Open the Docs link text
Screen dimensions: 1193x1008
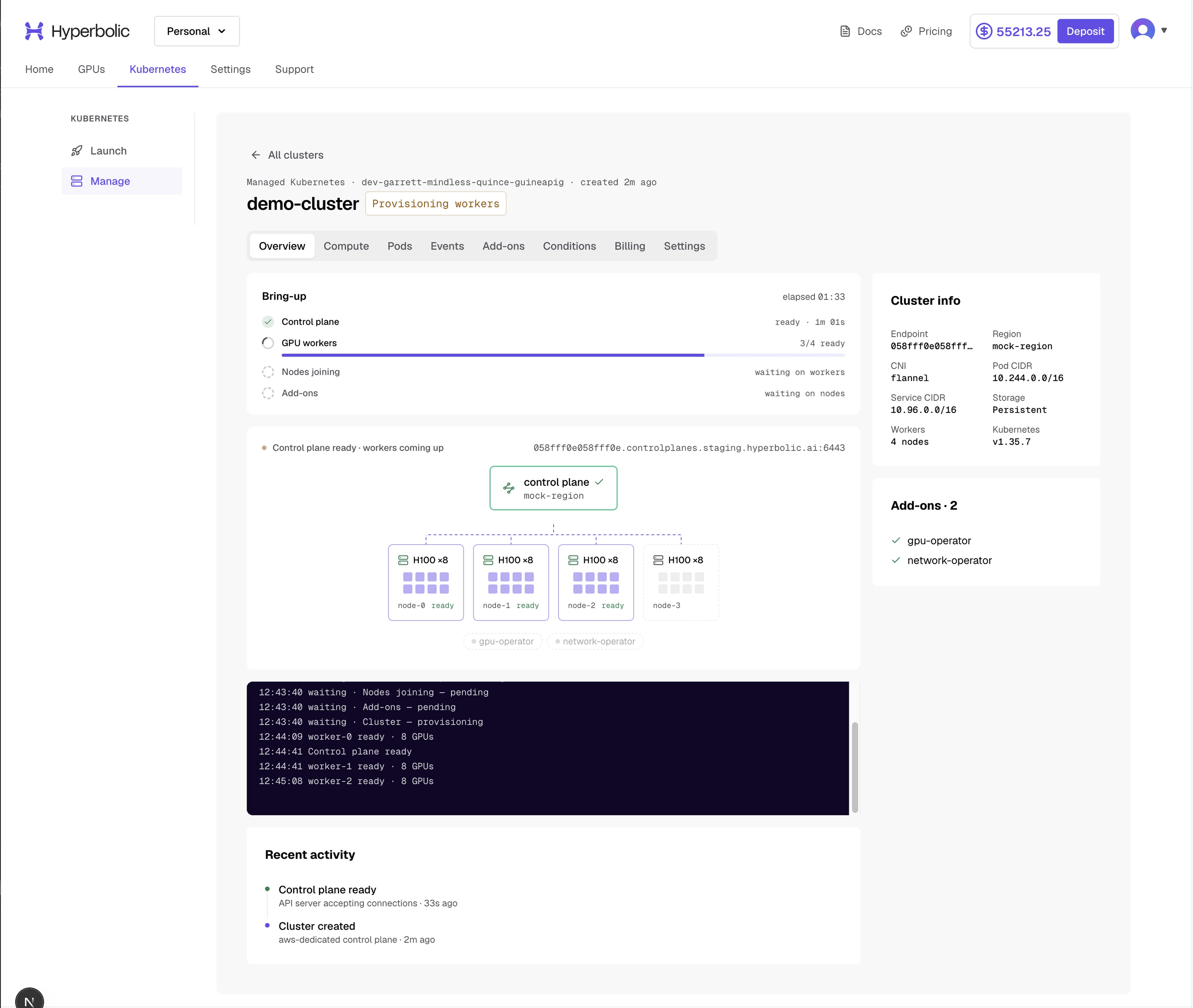(x=870, y=31)
